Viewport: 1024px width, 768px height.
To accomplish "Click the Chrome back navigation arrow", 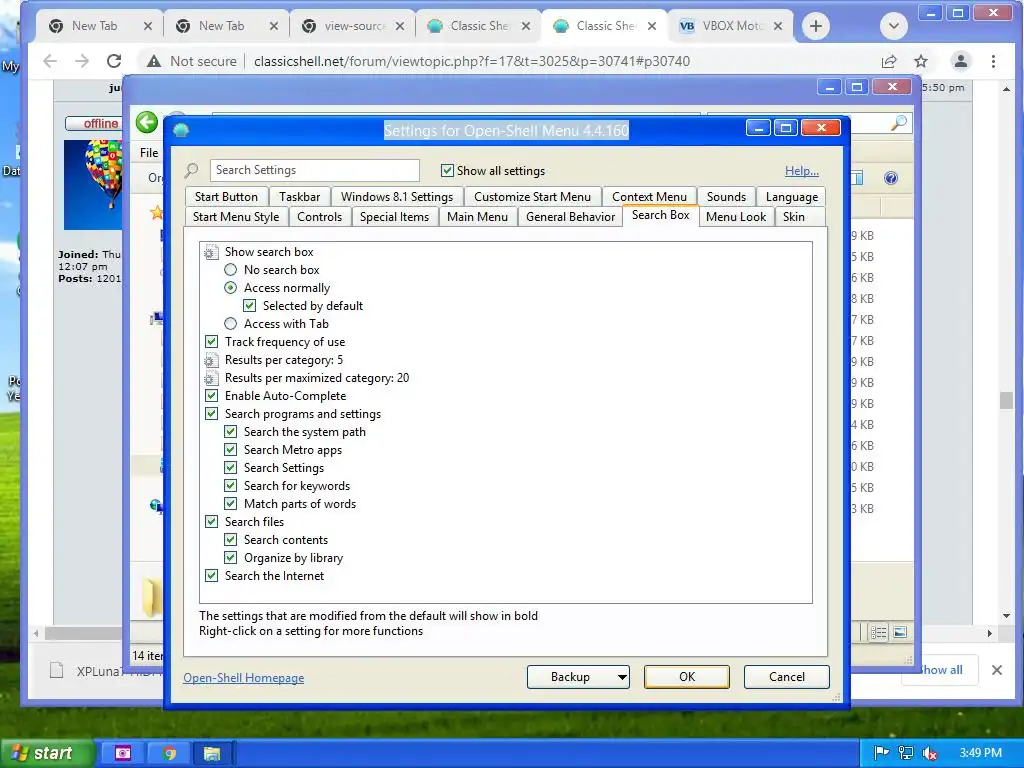I will 50,61.
